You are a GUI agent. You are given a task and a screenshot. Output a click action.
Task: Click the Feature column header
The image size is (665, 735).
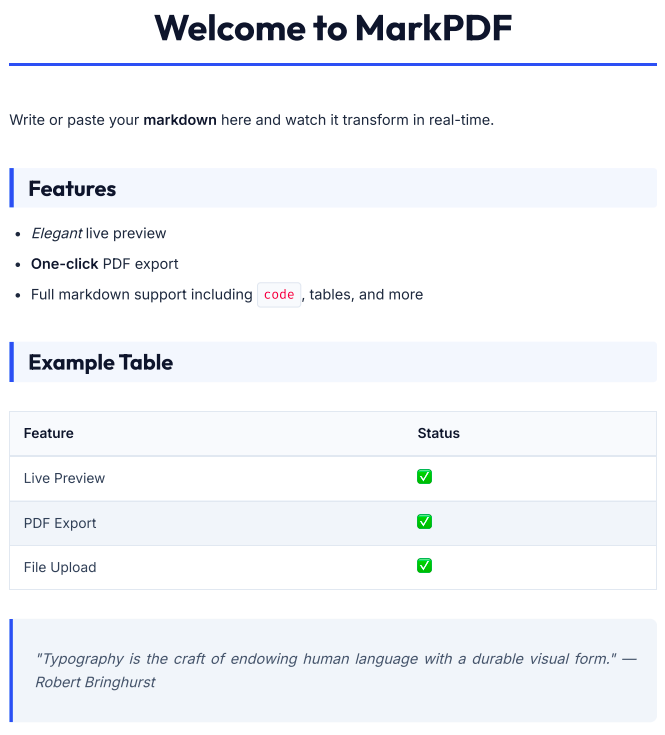[x=48, y=433]
